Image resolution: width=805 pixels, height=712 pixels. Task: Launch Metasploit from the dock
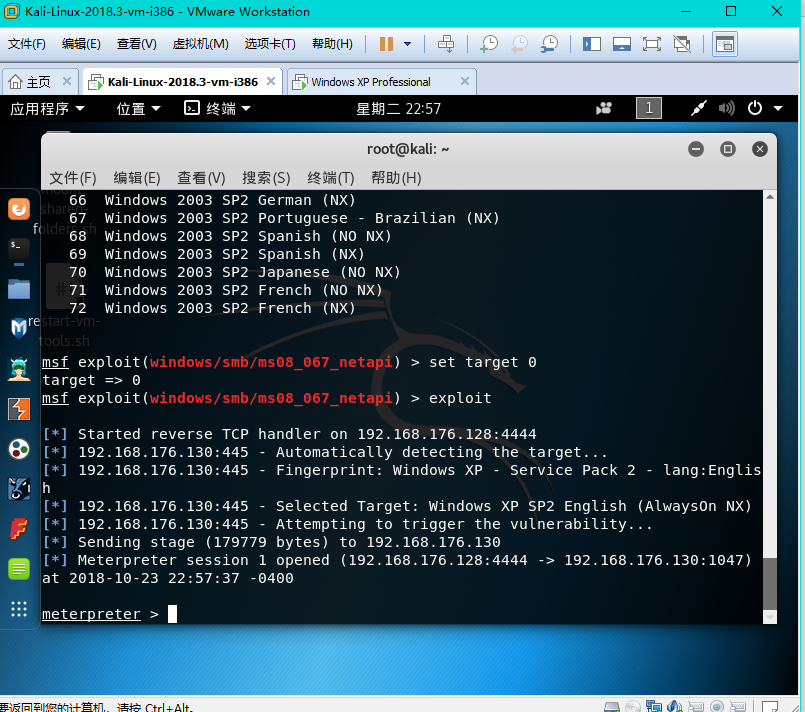click(19, 329)
